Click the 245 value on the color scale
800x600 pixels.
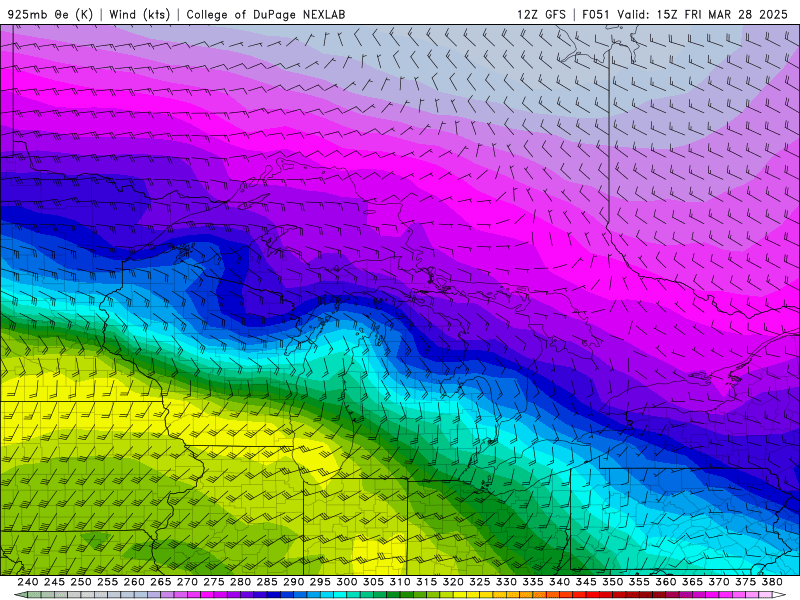[54, 582]
